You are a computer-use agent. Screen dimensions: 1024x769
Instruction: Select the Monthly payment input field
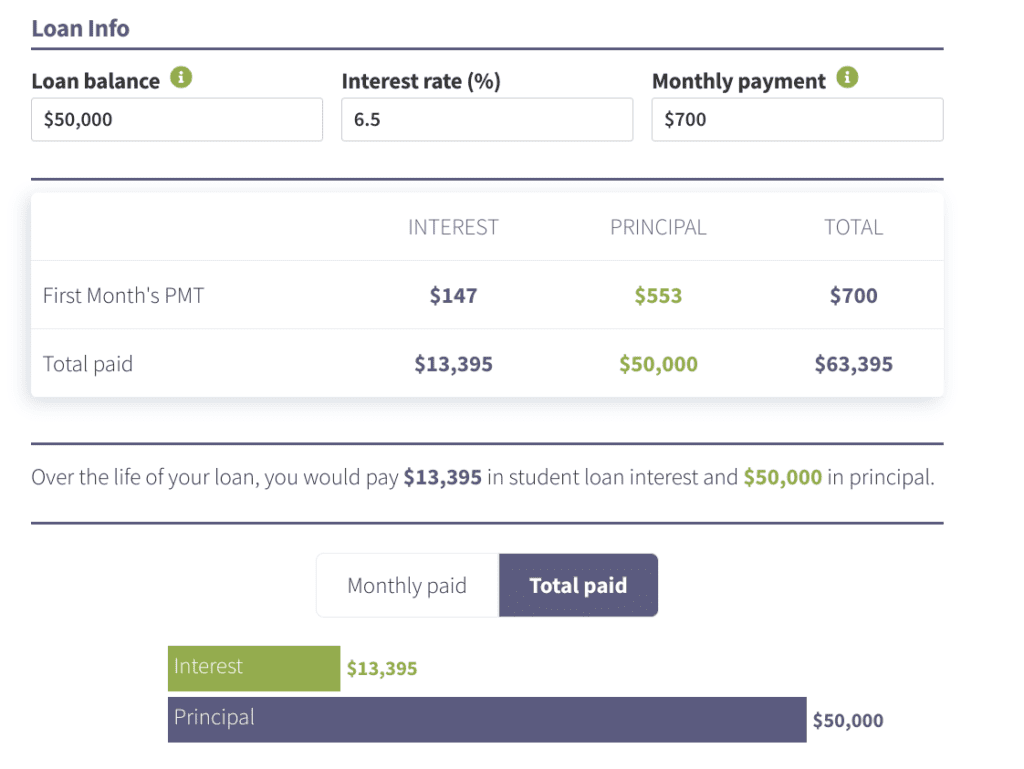[797, 119]
